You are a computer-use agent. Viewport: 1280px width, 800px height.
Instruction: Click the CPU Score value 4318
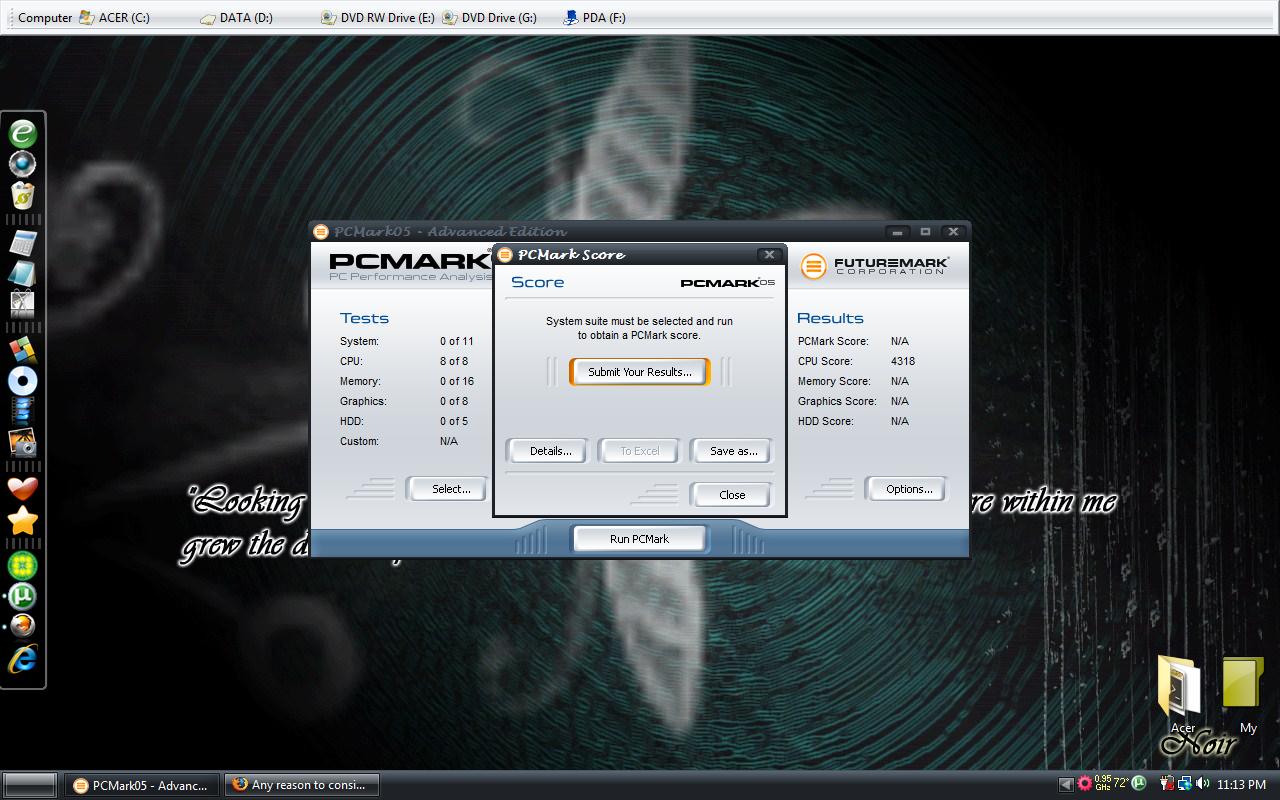903,361
